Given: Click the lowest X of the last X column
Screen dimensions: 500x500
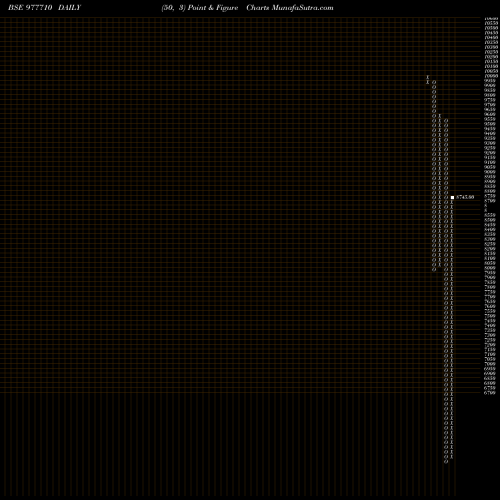Looking at the screenshot, I should [452, 457].
